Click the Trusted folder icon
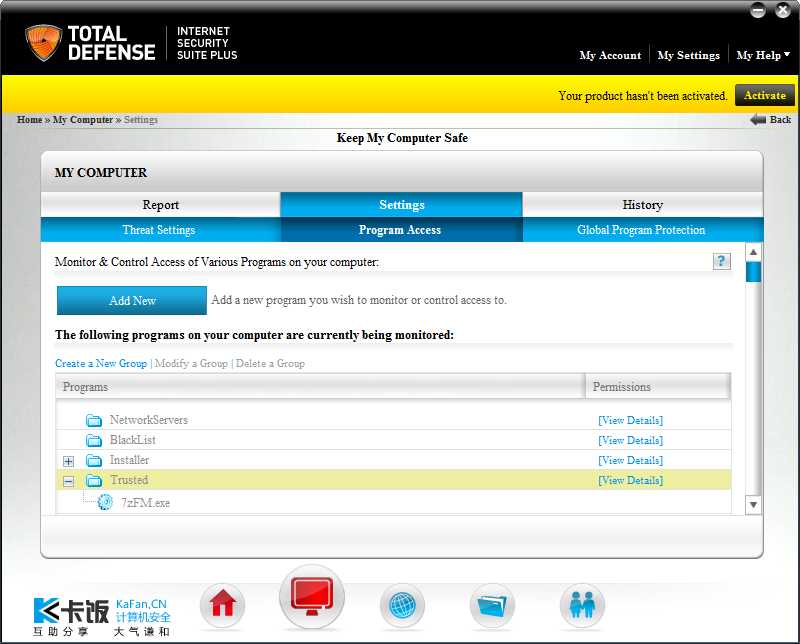 click(94, 480)
